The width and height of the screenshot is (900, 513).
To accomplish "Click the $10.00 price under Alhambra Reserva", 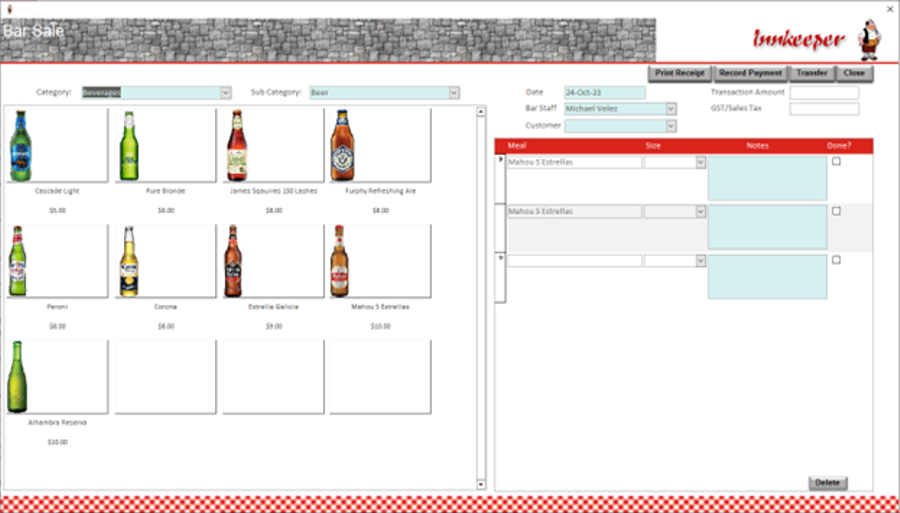I will (x=57, y=442).
